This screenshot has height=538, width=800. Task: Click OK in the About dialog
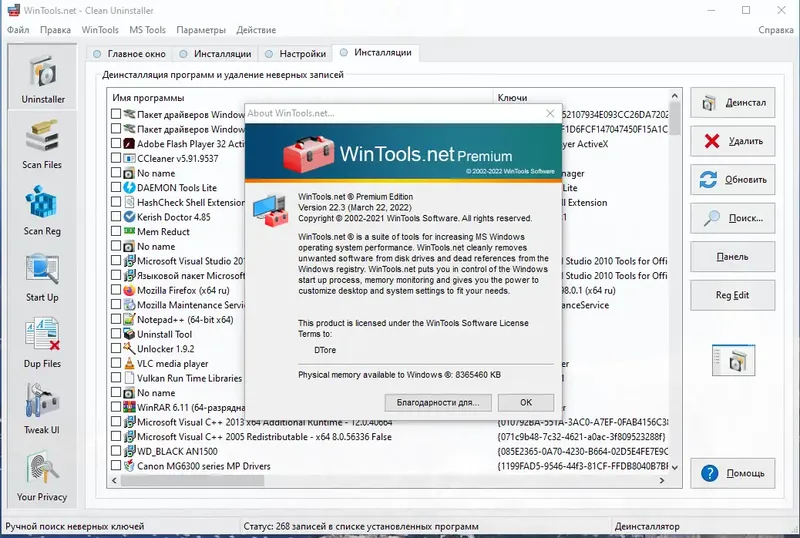pyautogui.click(x=526, y=402)
